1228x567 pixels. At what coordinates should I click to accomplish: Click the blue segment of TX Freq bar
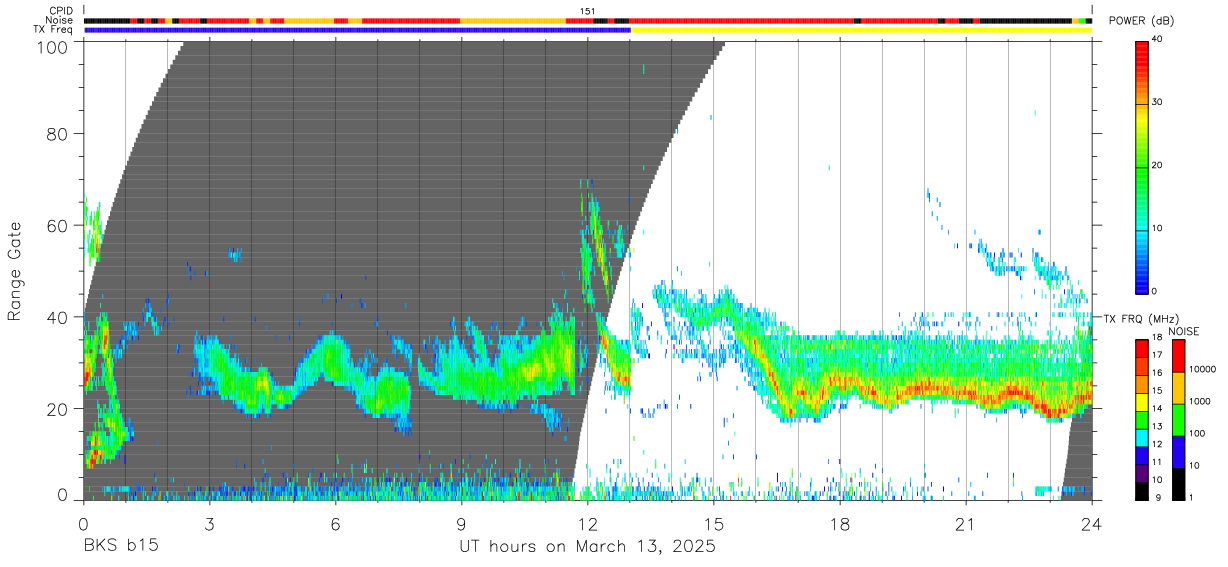click(x=357, y=30)
